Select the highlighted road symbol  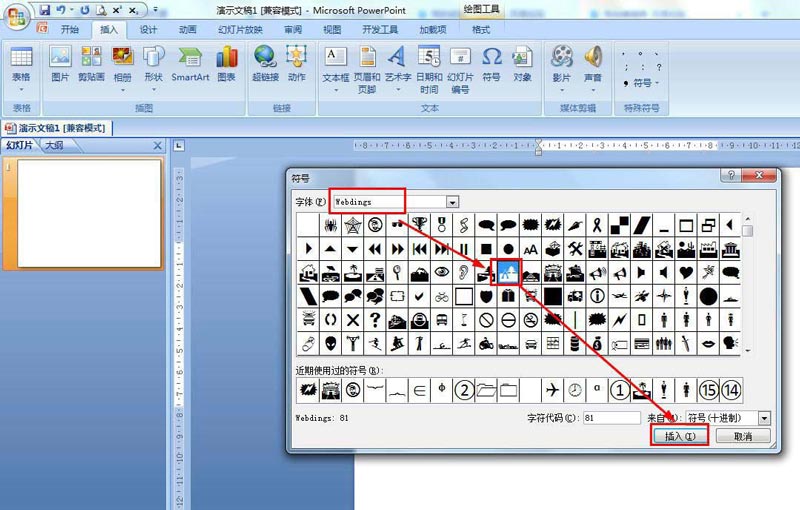[x=508, y=272]
